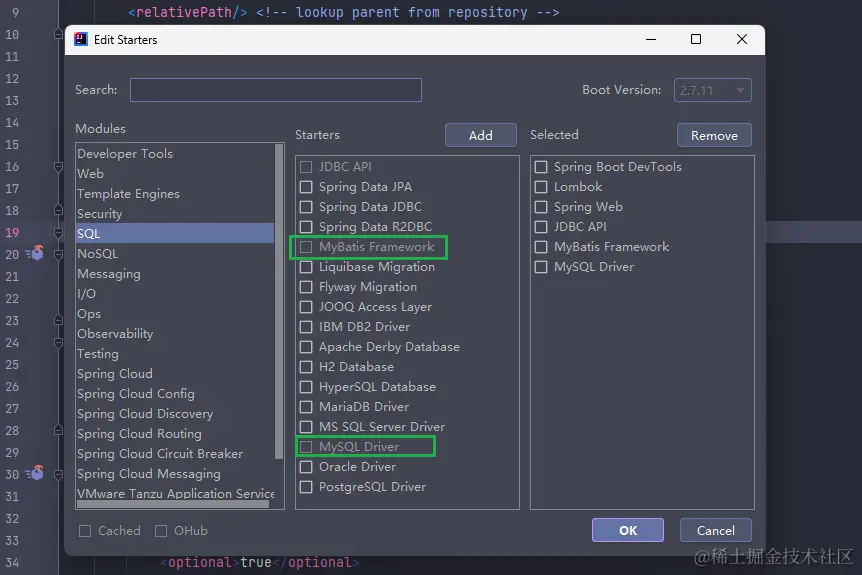
Task: Toggle the code fold marker on line 28
Action: (x=58, y=430)
